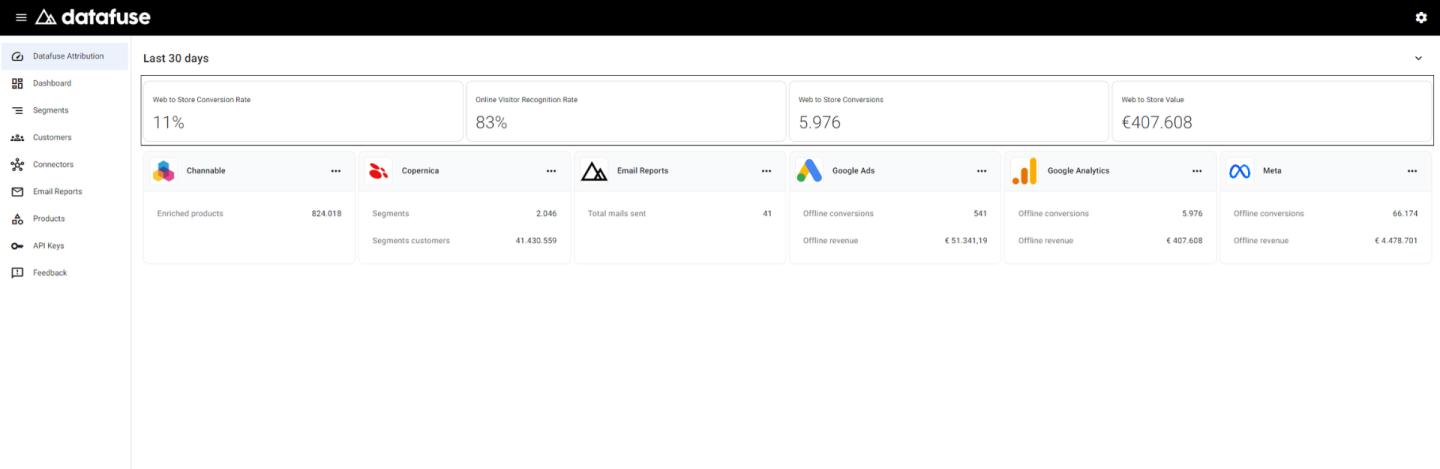
Task: Click the Channable hexagon logo
Action: [x=164, y=171]
